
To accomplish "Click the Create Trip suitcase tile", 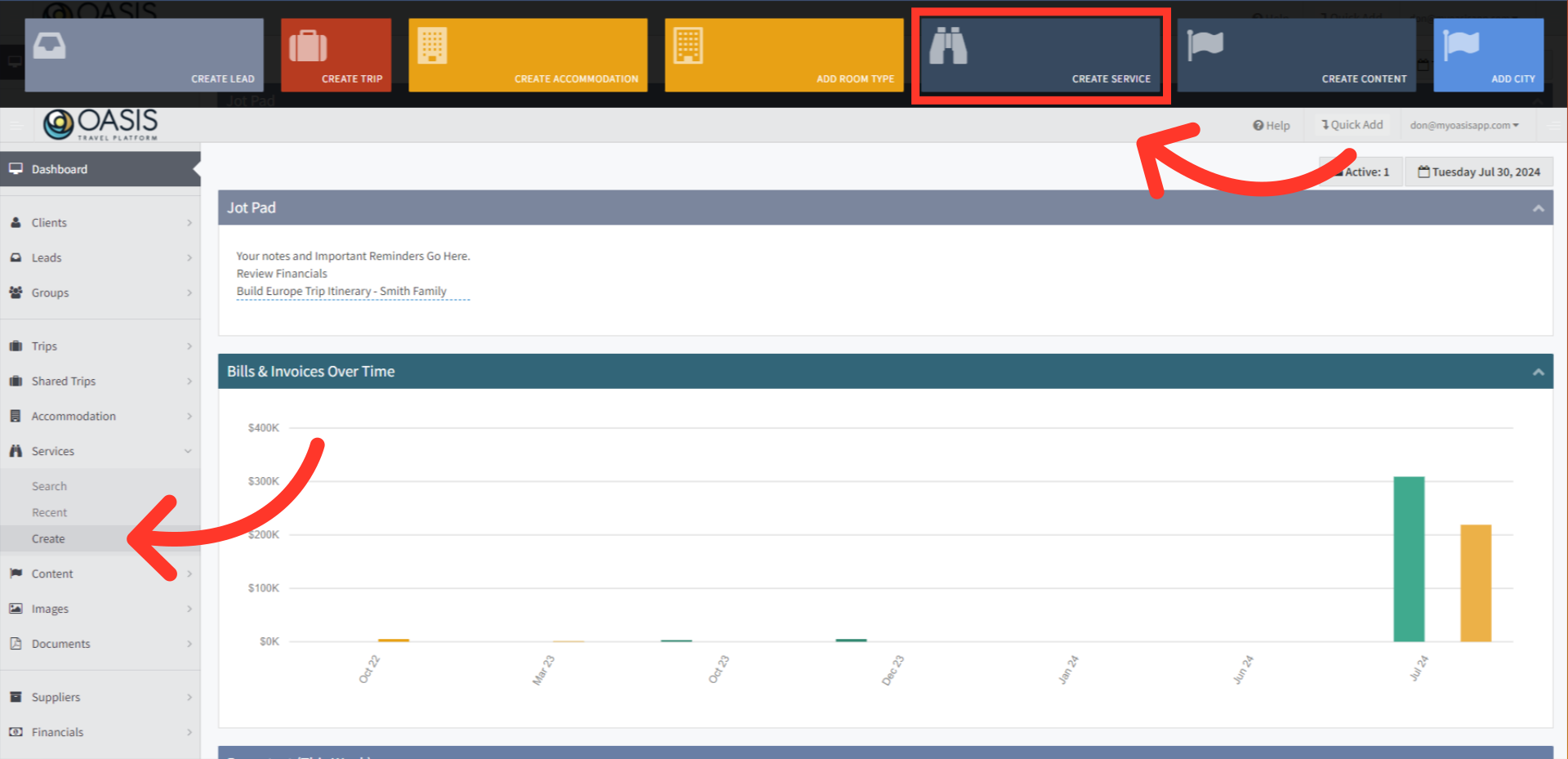I will tap(336, 55).
